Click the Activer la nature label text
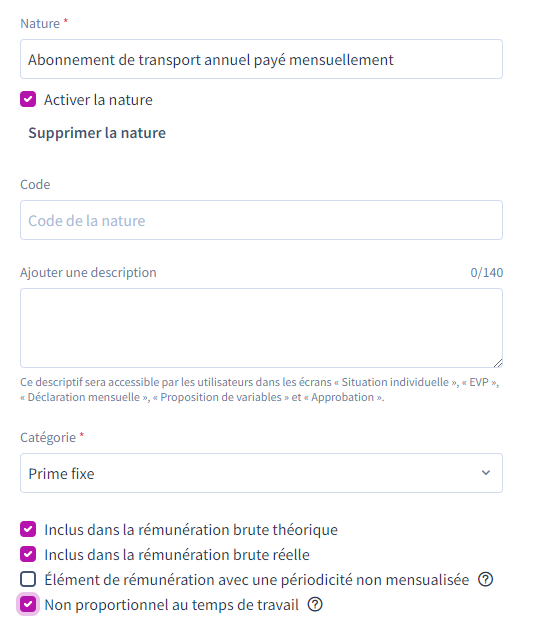This screenshot has width=540, height=630. click(98, 100)
